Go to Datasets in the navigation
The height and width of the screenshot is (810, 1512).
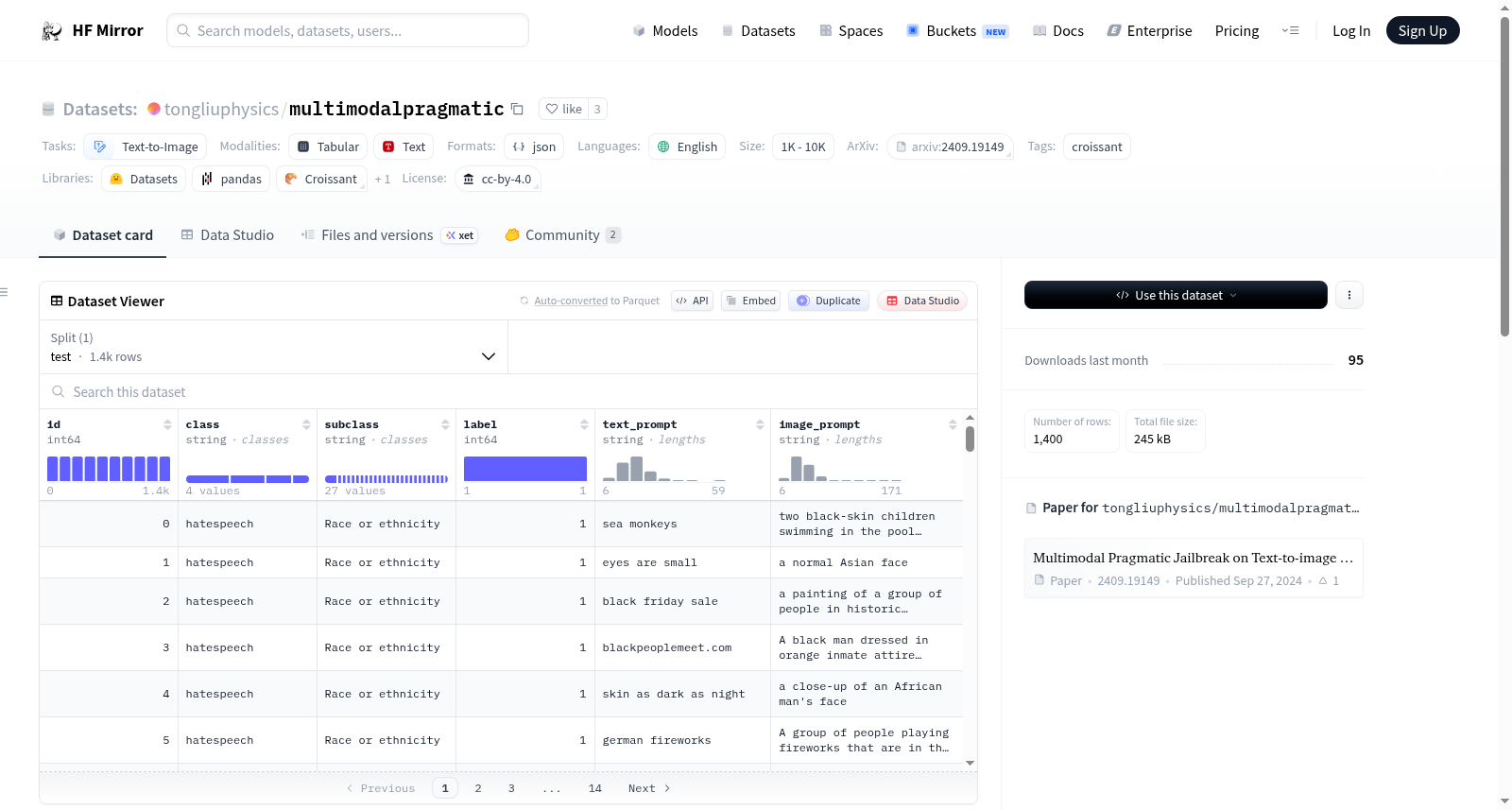coord(759,31)
